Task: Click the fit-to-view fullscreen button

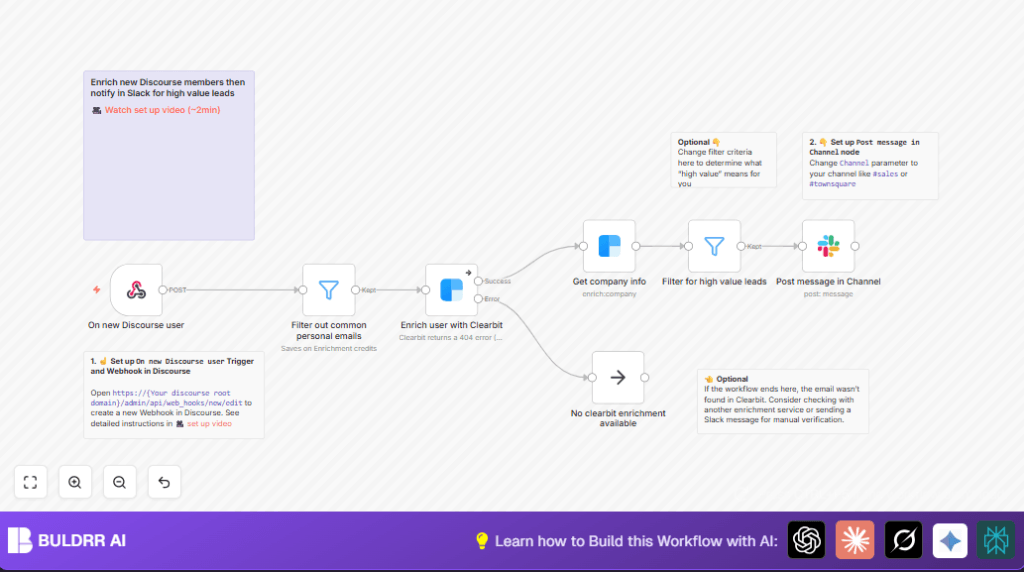Action: tap(31, 483)
